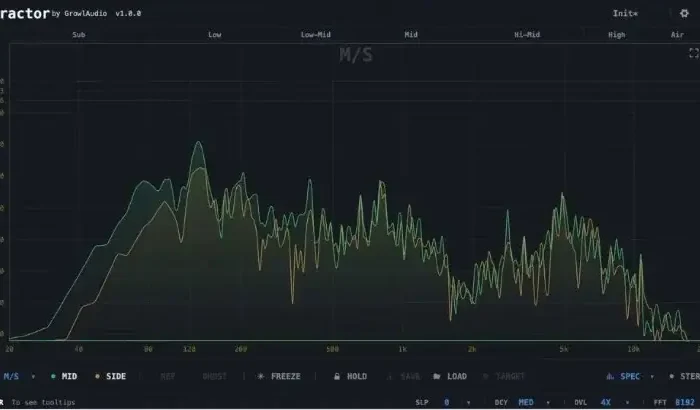Select the Hi-Mid frequency band label
The width and height of the screenshot is (700, 410).
(527, 35)
